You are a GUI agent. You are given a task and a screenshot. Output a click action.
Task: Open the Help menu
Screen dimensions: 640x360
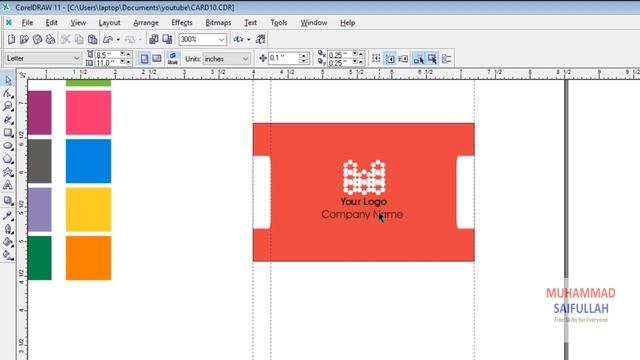[347, 23]
